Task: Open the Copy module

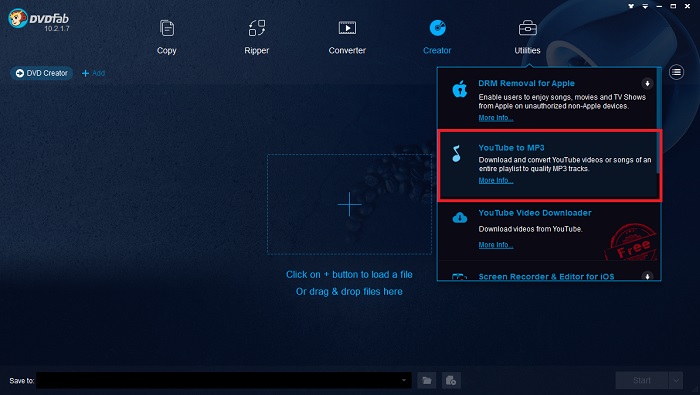Action: pos(167,37)
